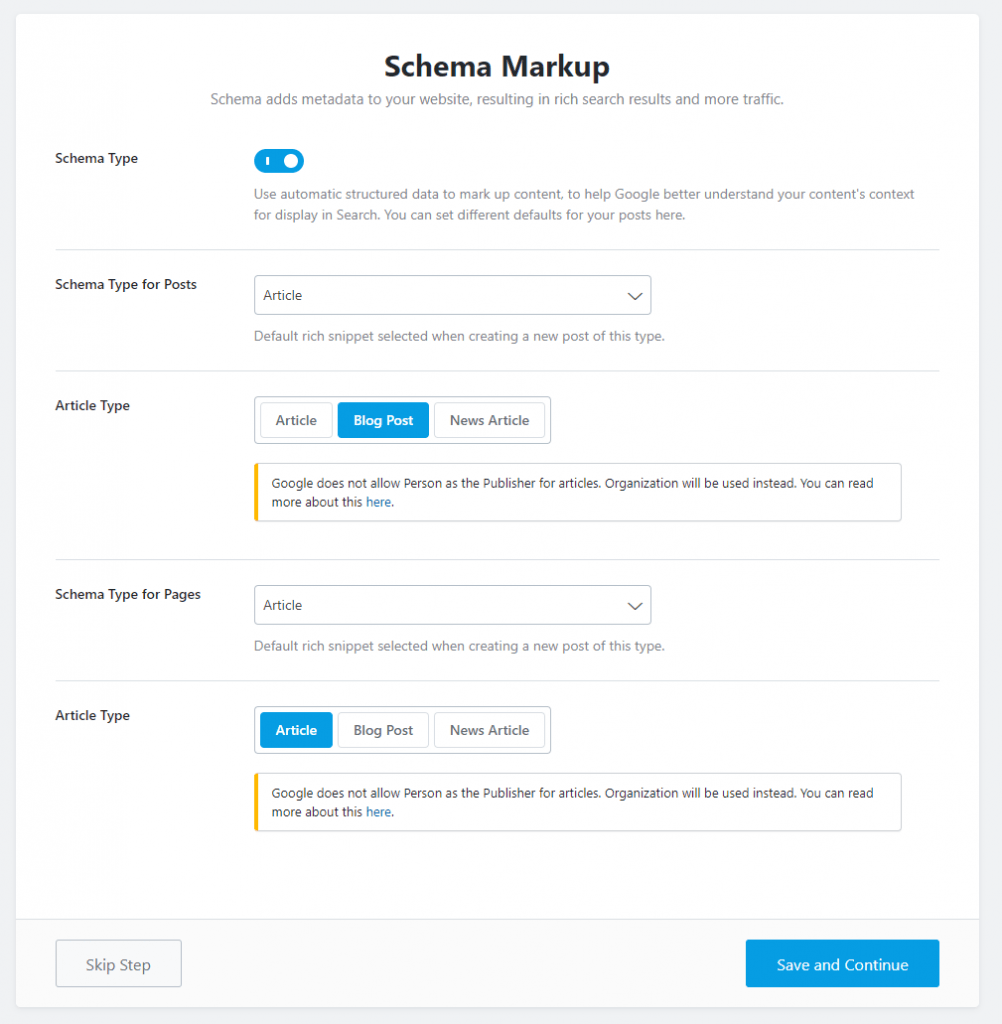
Task: Select News Article as Pages article type
Action: (x=489, y=730)
